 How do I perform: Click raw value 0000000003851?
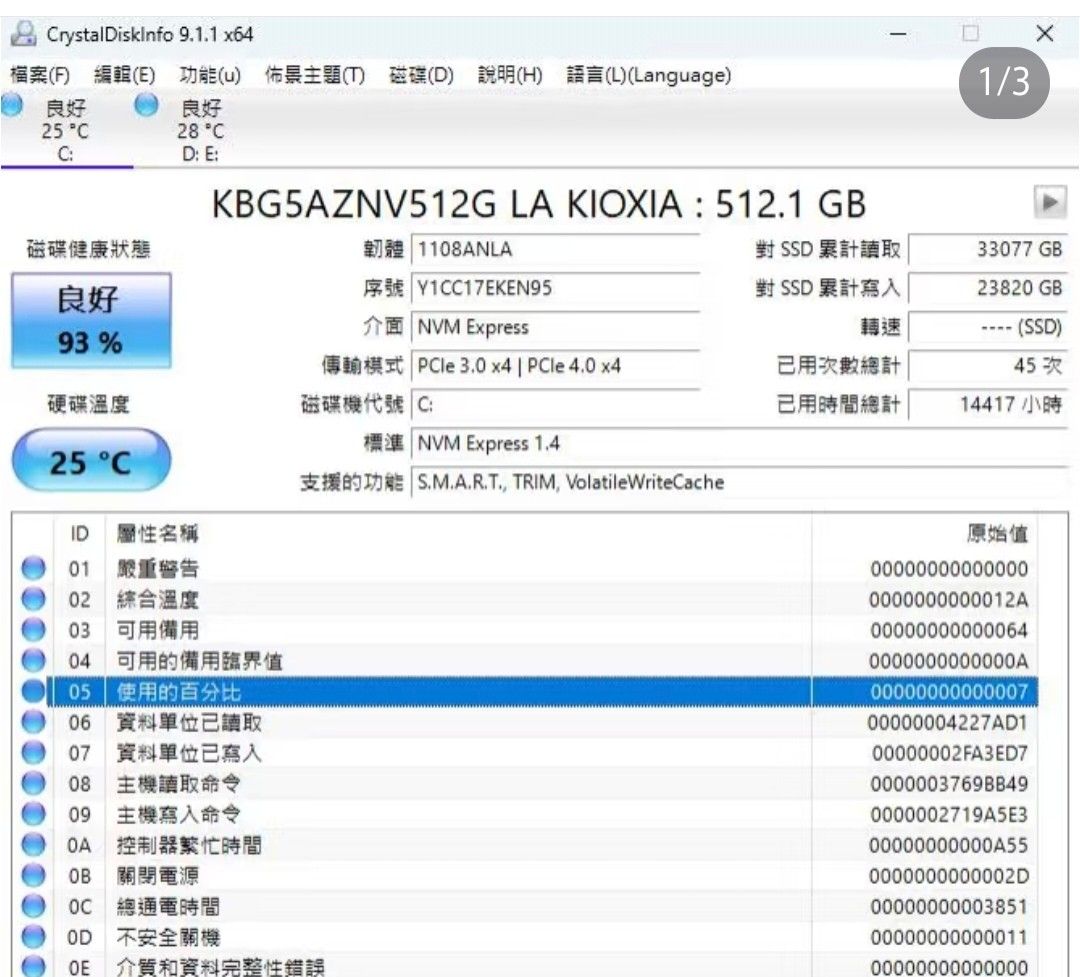point(949,907)
